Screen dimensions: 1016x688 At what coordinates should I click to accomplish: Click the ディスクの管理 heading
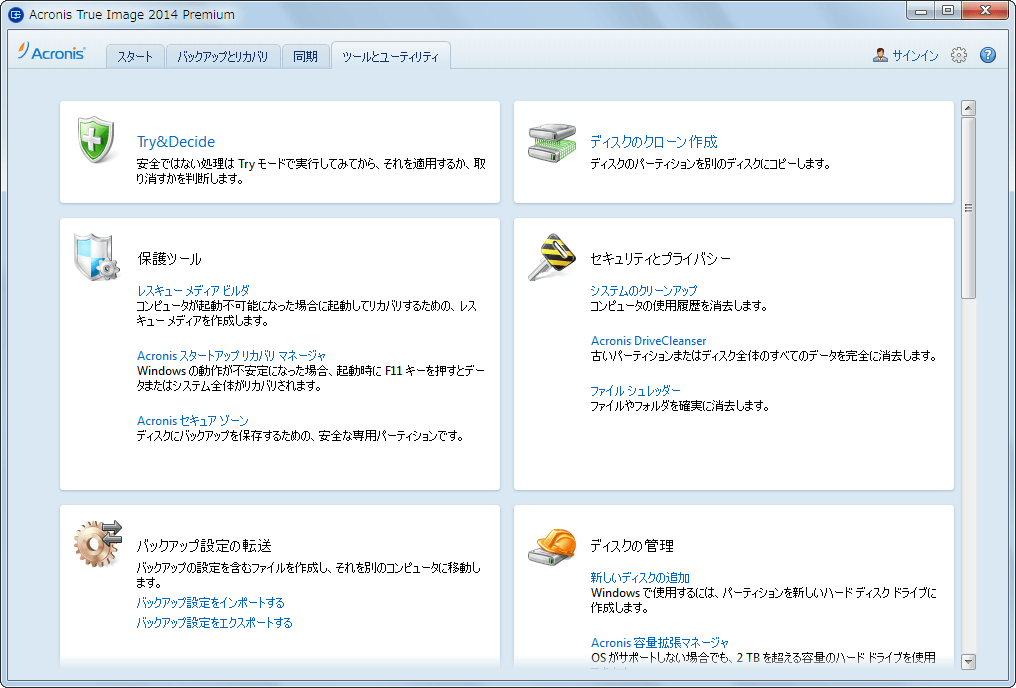pyautogui.click(x=632, y=545)
